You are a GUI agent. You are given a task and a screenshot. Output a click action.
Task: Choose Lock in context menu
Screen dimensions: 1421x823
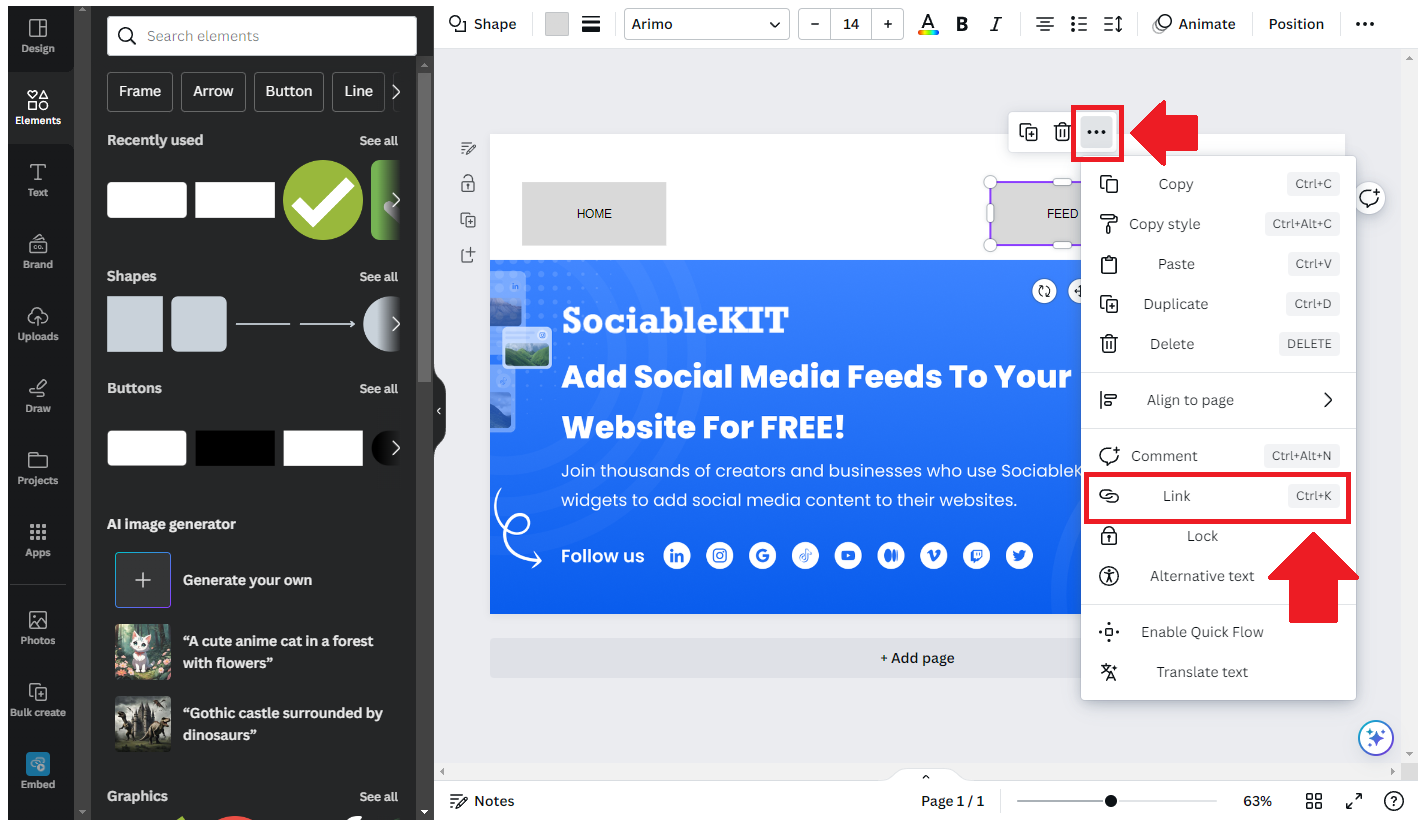1218,536
